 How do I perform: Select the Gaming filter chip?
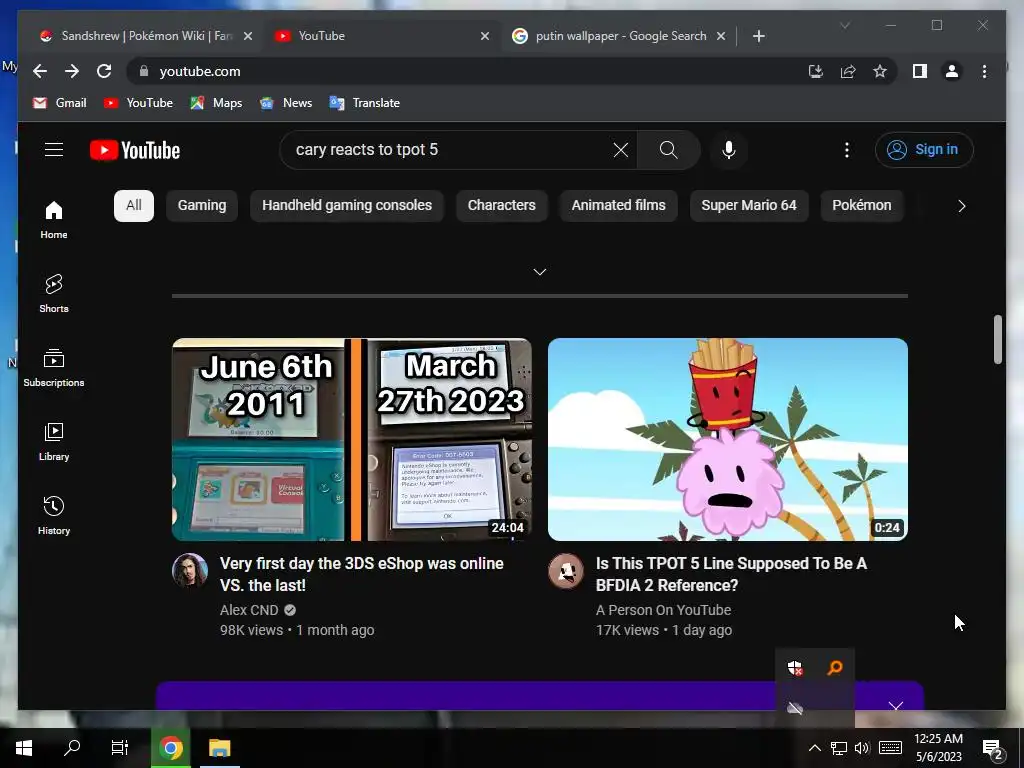(x=202, y=206)
